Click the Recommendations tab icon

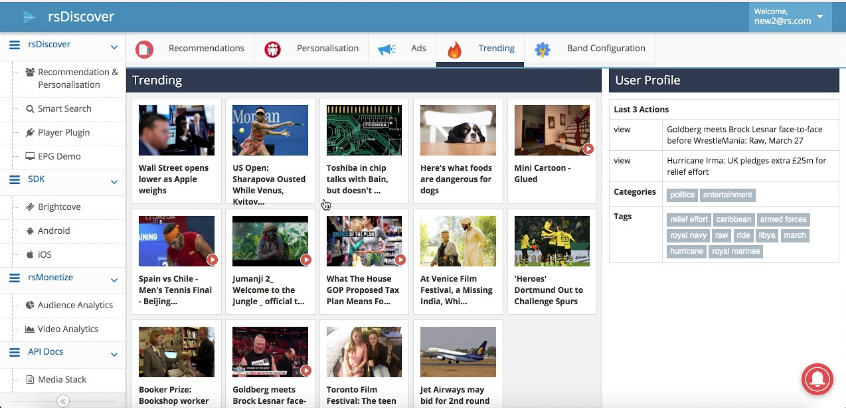click(x=145, y=49)
